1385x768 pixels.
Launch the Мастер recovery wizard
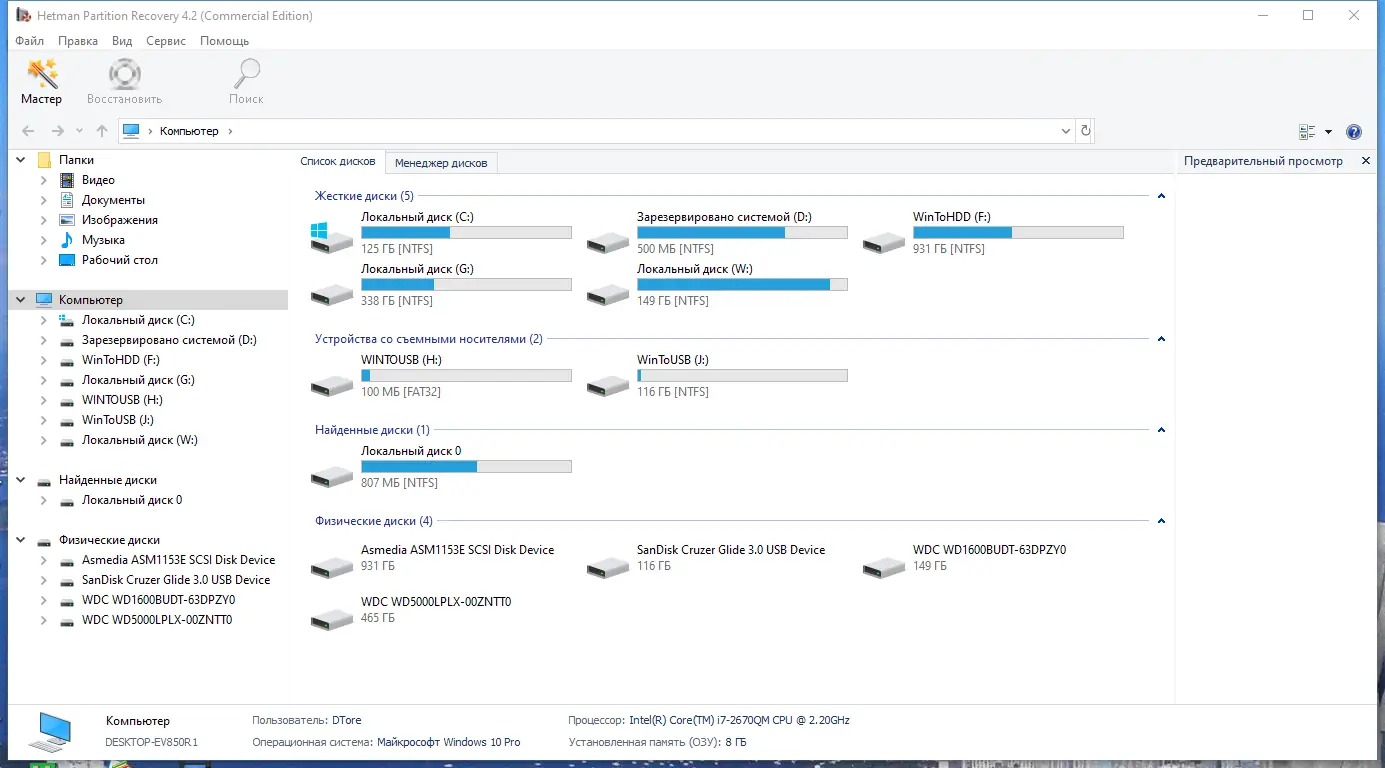click(42, 82)
